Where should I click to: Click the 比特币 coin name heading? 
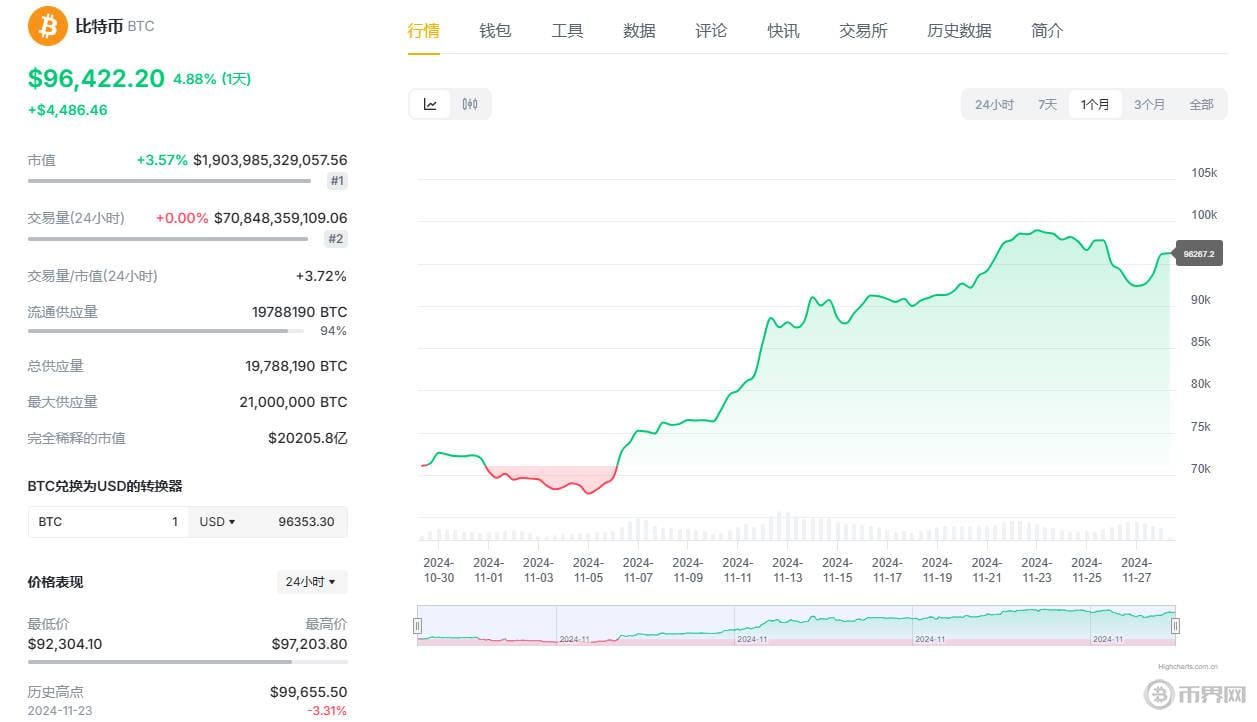pyautogui.click(x=99, y=26)
